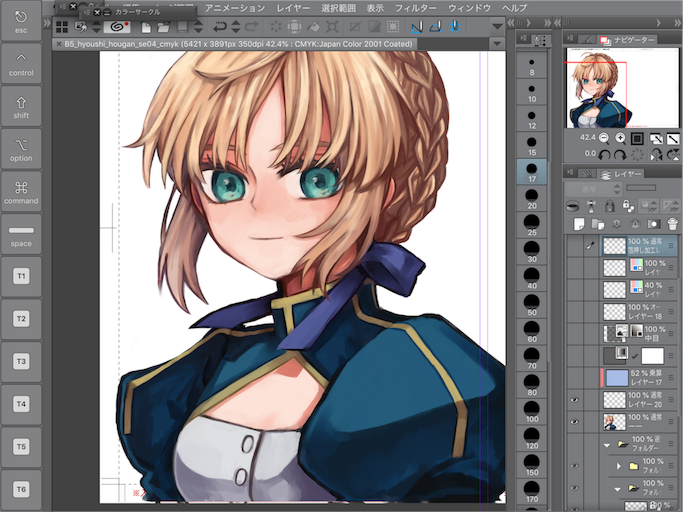The height and width of the screenshot is (512, 683).
Task: Click the 100% view square icon in Navigator
Action: pos(637,139)
